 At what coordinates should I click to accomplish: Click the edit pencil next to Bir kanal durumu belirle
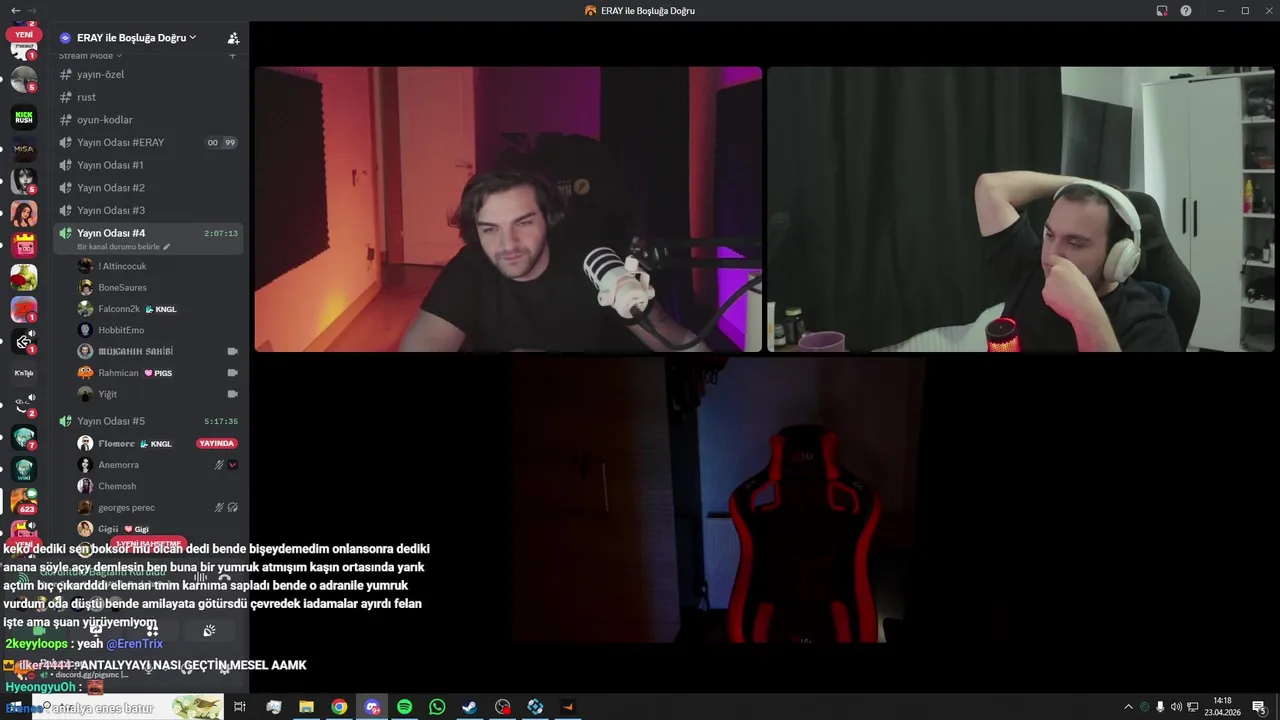(x=167, y=246)
